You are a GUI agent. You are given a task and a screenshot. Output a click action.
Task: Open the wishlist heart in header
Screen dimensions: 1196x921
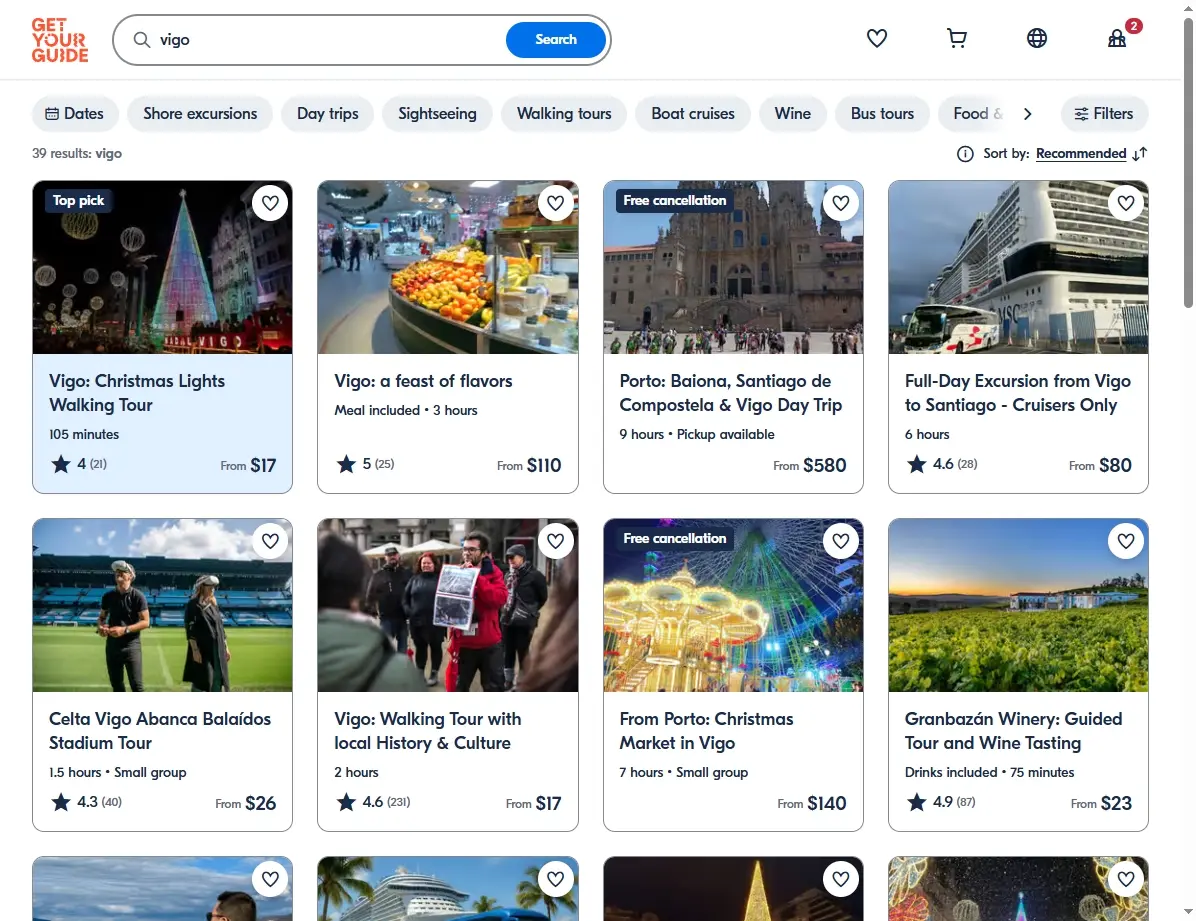pos(876,38)
